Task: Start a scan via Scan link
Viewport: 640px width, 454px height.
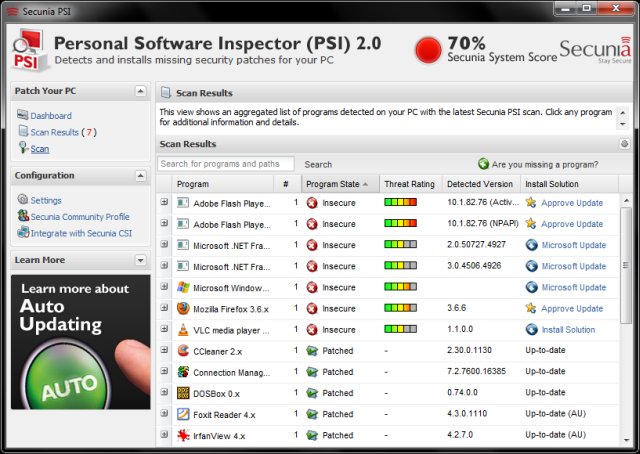Action: click(40, 149)
